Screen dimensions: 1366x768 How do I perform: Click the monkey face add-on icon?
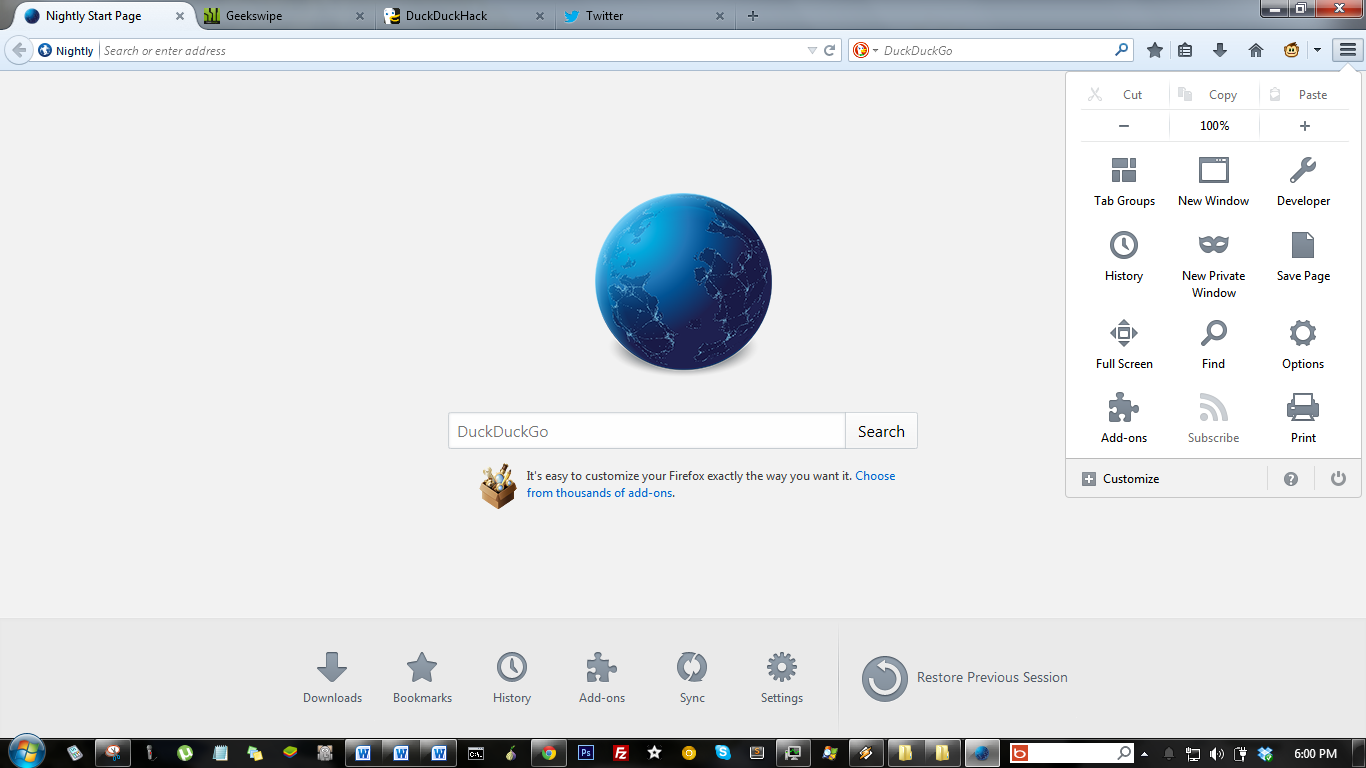click(1291, 50)
